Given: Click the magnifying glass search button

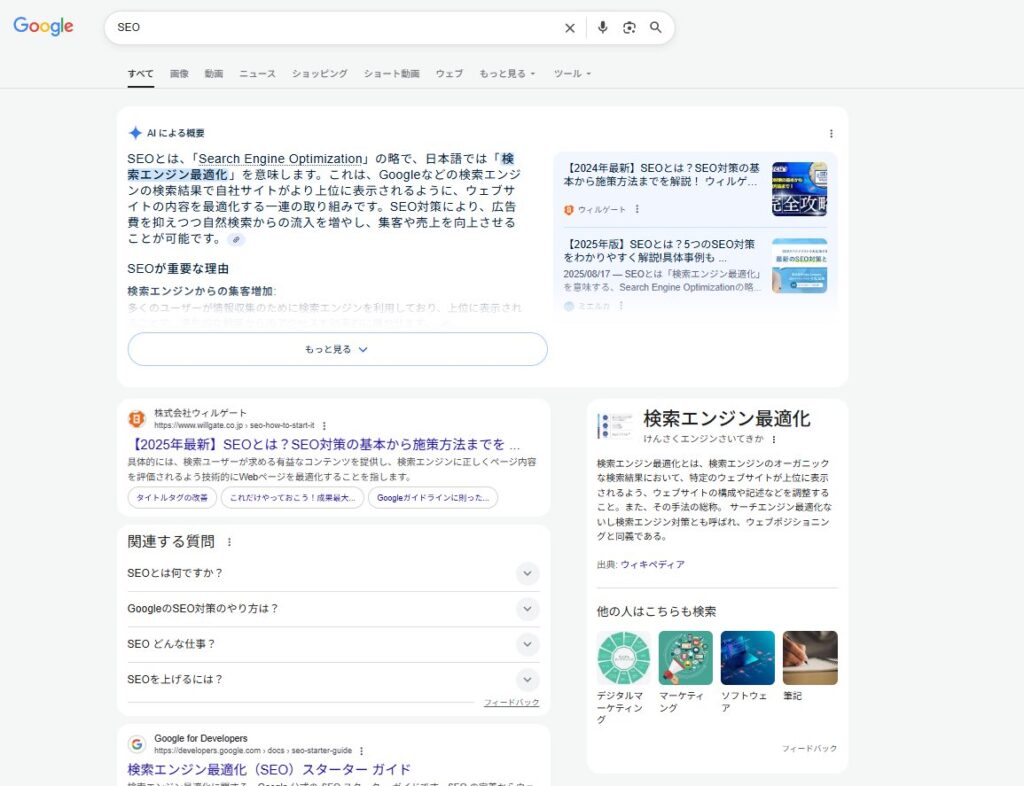Looking at the screenshot, I should 656,28.
